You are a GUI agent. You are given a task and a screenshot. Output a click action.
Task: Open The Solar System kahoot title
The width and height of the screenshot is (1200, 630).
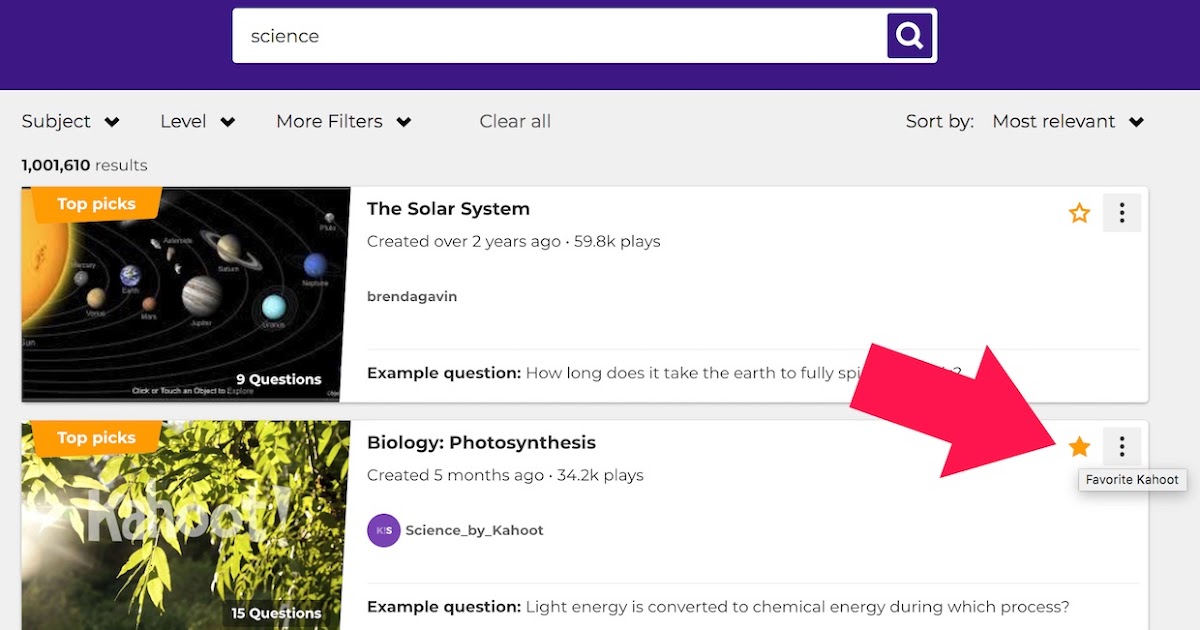[x=448, y=209]
